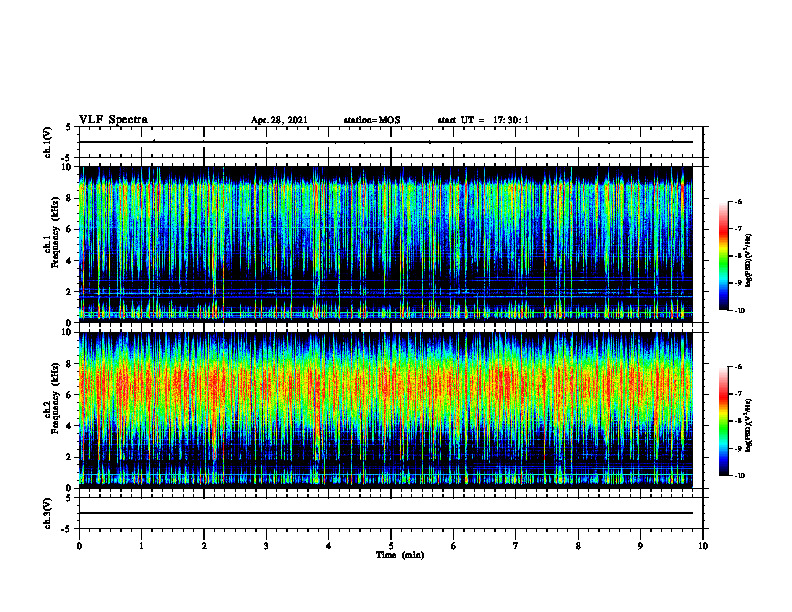Click the "Time (min)" axis label
The height and width of the screenshot is (612, 792).
pos(400,555)
